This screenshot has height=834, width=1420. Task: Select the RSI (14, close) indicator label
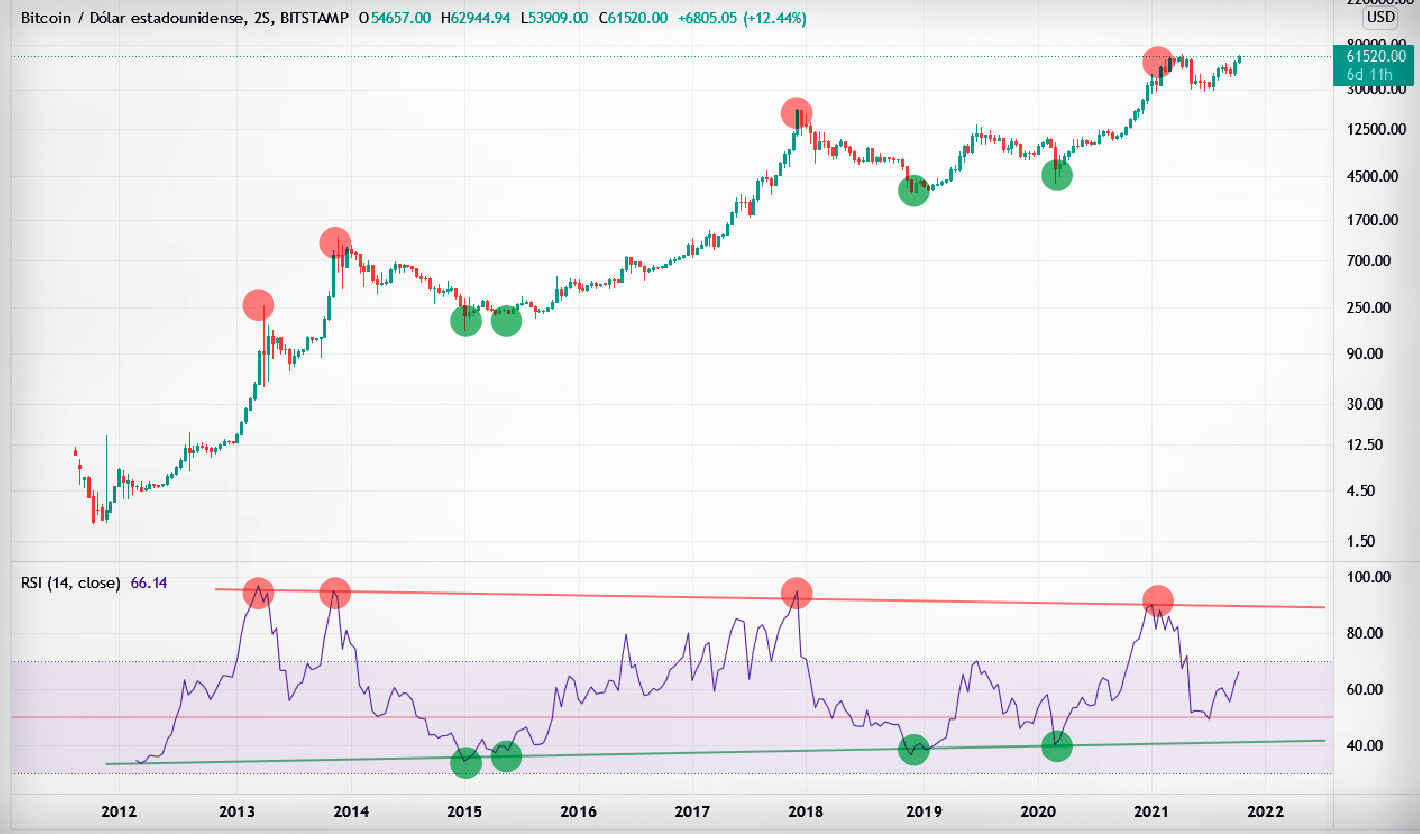click(70, 582)
